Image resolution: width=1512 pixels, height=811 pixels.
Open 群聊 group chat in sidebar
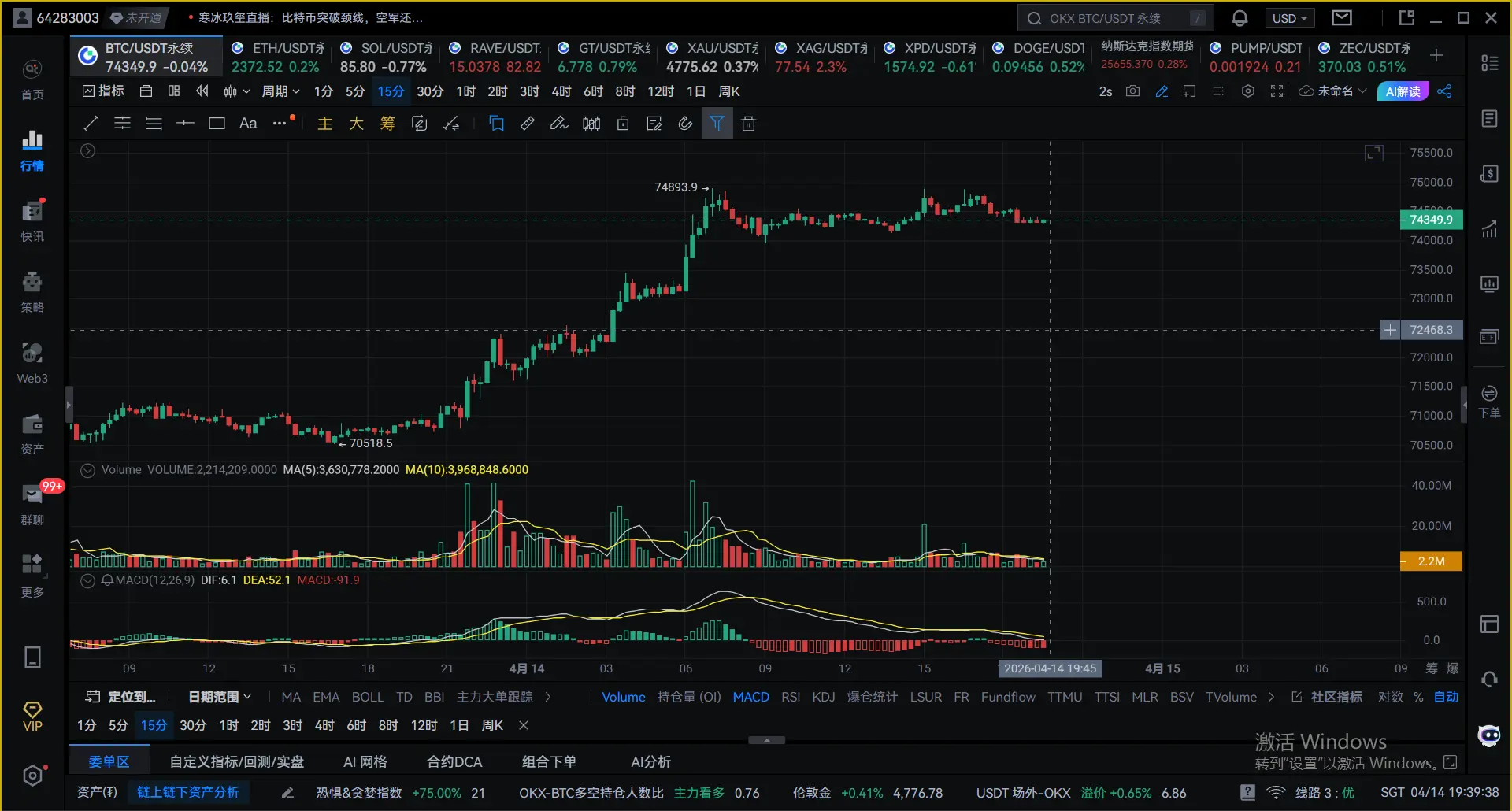click(32, 505)
